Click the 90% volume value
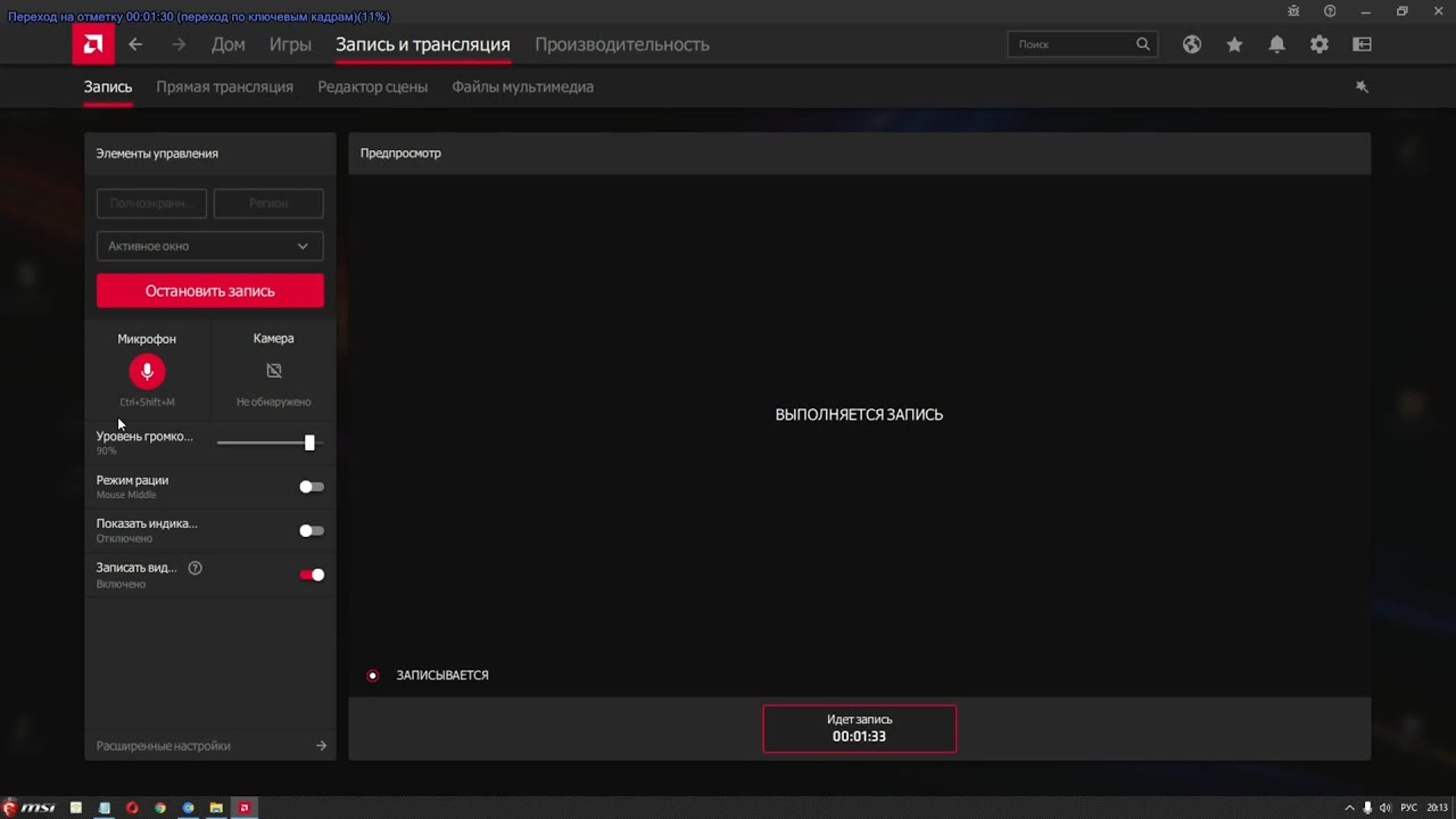The height and width of the screenshot is (819, 1456). (106, 450)
